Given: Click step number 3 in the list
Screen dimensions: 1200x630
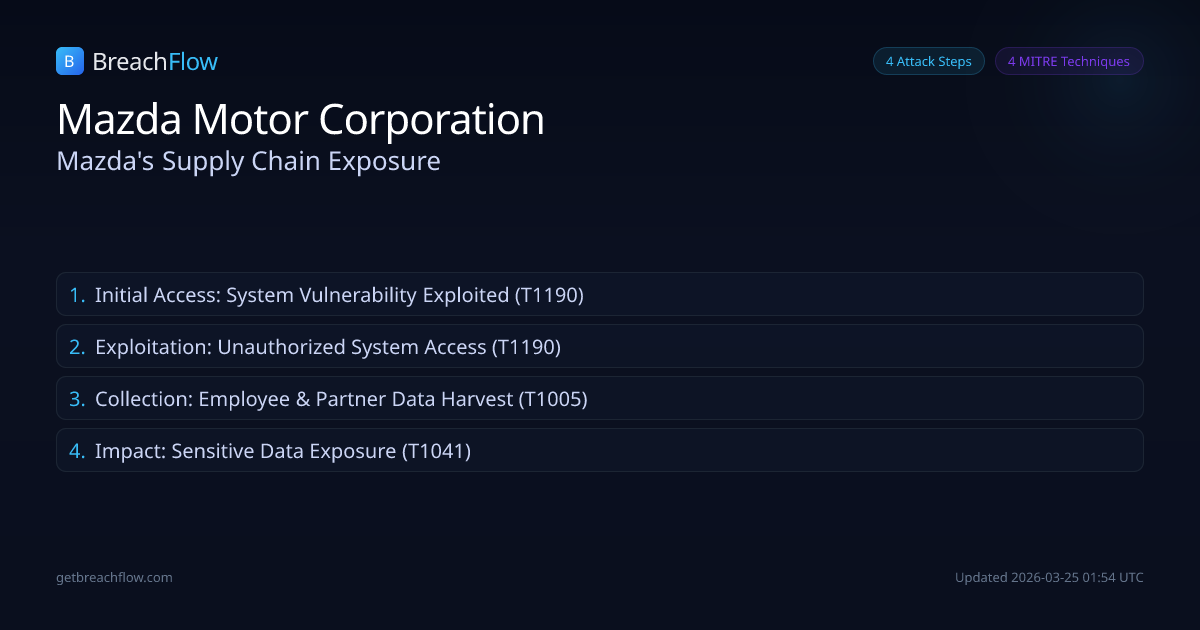Looking at the screenshot, I should pos(77,399).
